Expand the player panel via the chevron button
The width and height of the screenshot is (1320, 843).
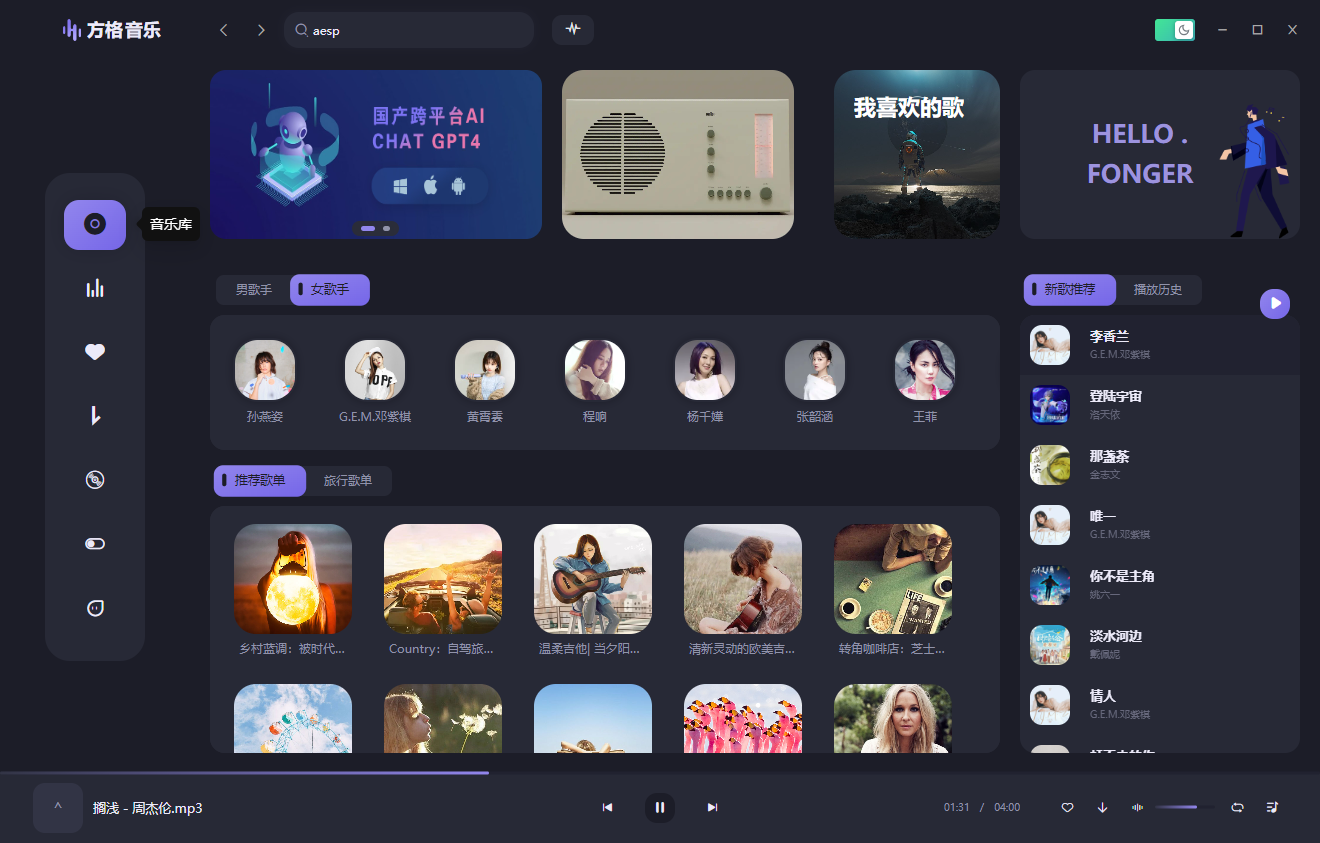tap(57, 807)
